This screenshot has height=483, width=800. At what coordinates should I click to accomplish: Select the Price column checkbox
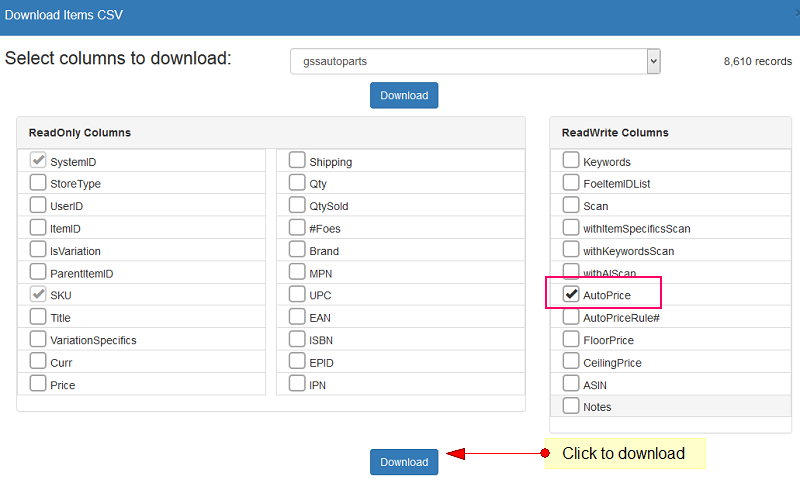[x=38, y=384]
